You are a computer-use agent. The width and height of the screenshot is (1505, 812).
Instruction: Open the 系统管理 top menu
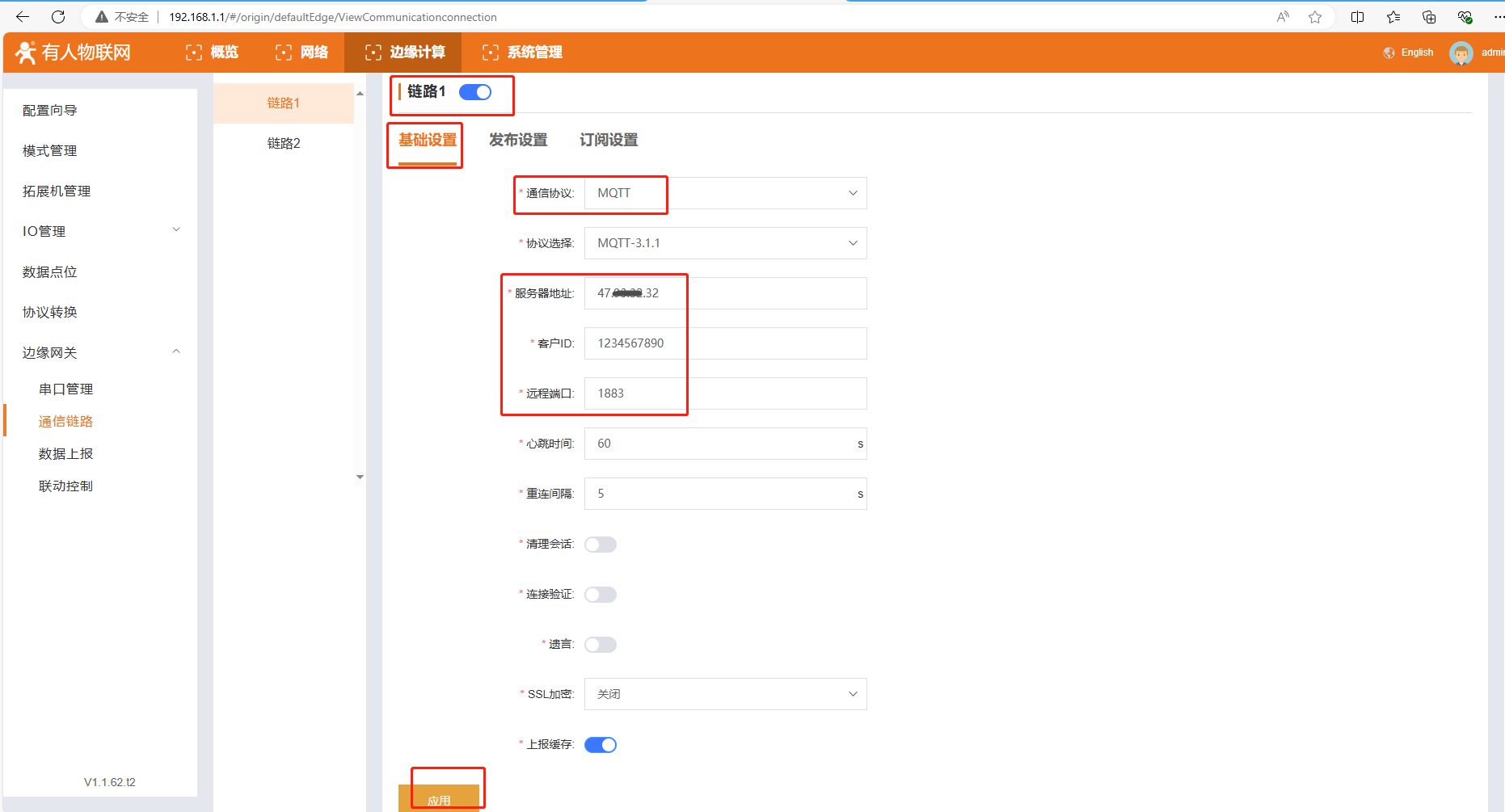click(522, 53)
